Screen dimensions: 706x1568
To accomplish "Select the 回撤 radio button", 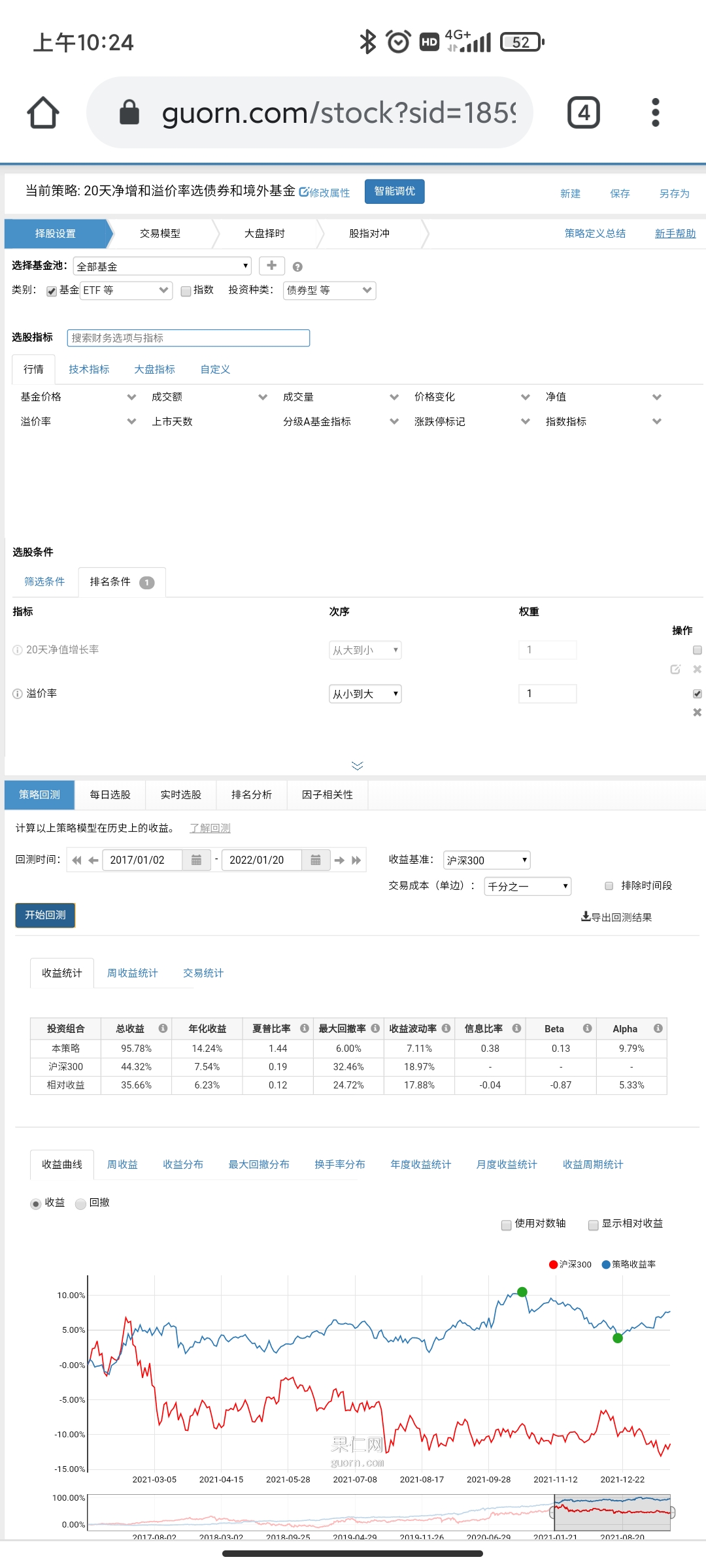I will (x=80, y=1204).
